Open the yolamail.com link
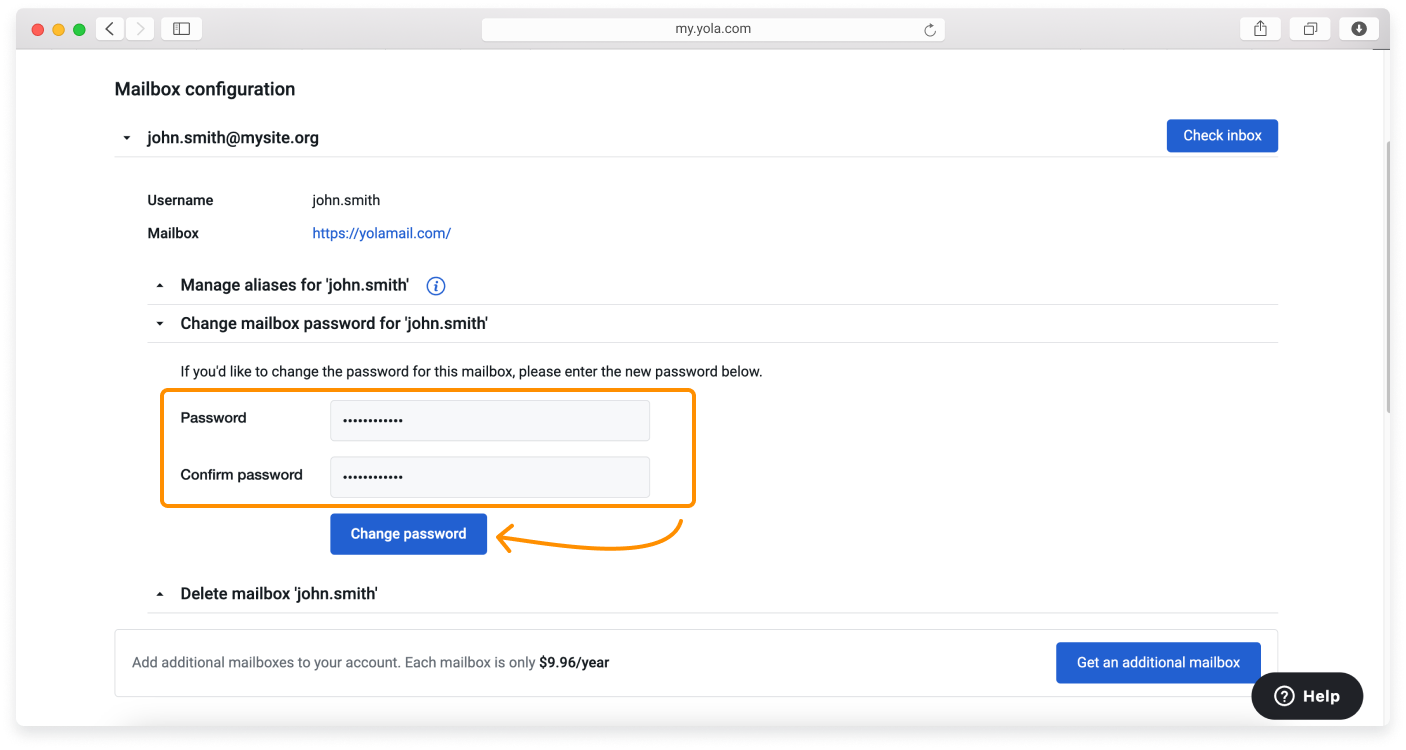The height and width of the screenshot is (750, 1406). 381,232
